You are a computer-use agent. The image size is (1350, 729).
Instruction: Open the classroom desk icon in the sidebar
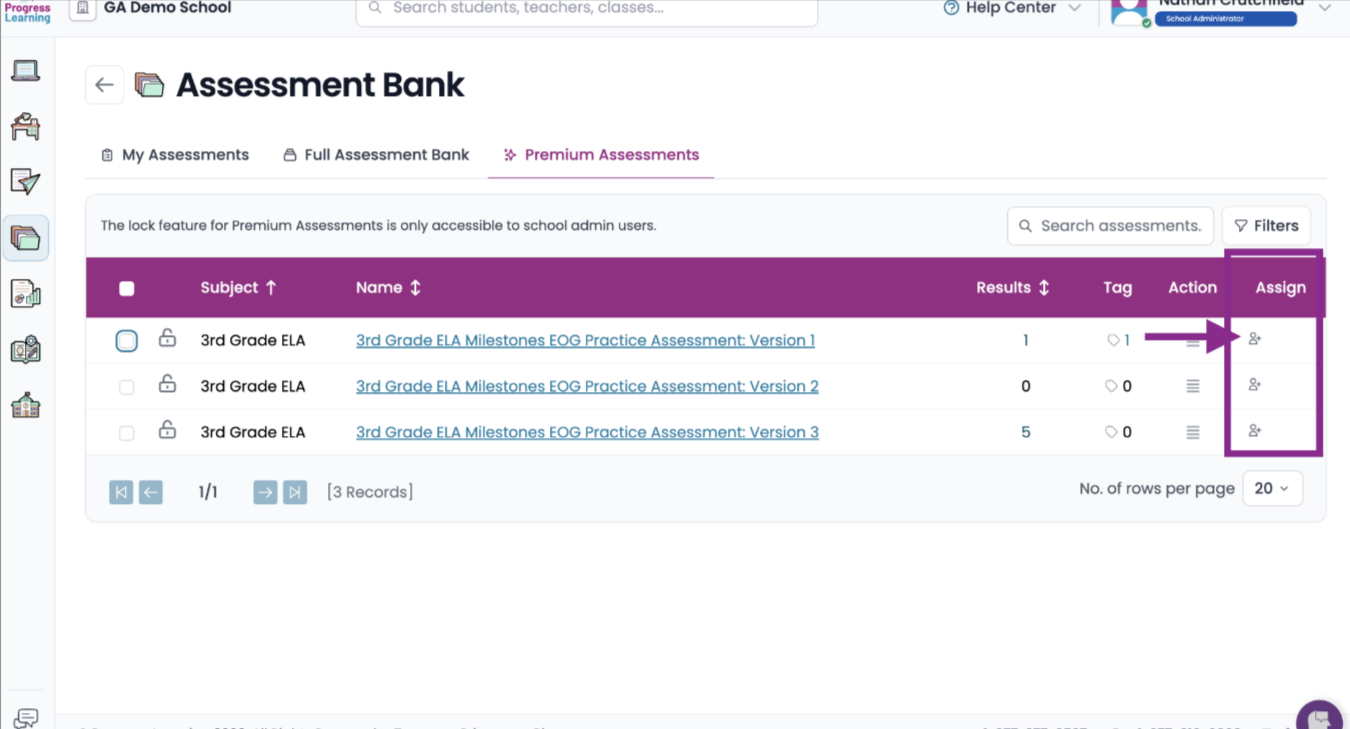(25, 127)
